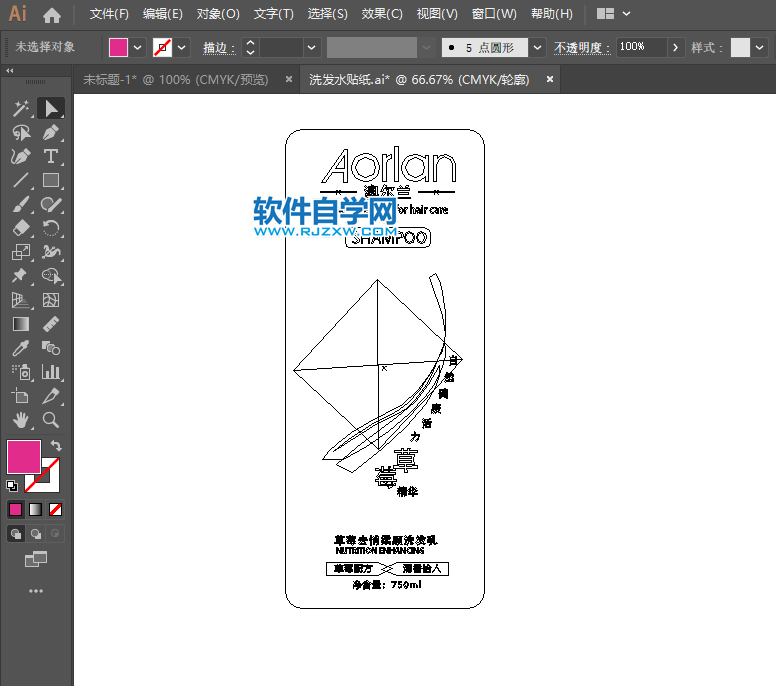This screenshot has width=776, height=686.
Task: Open Change Screen Mode button
Action: pos(36,559)
